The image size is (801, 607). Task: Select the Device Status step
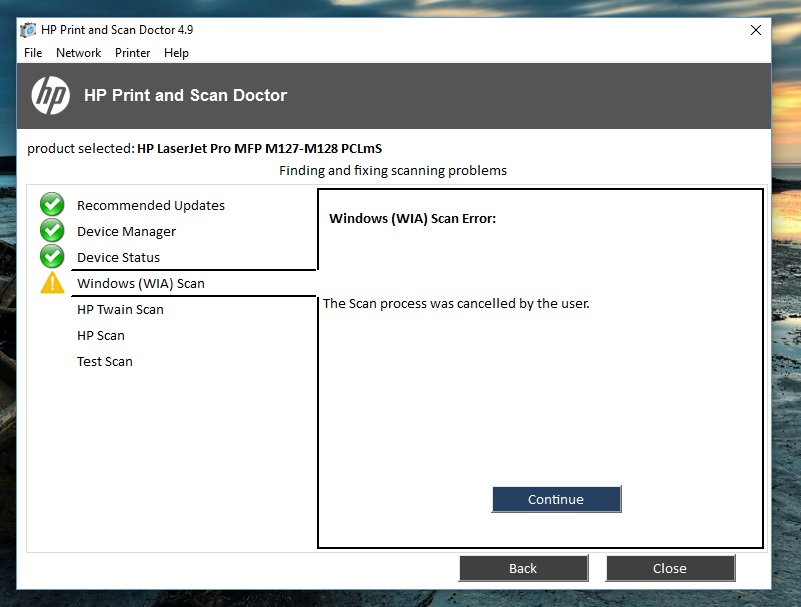pos(119,258)
